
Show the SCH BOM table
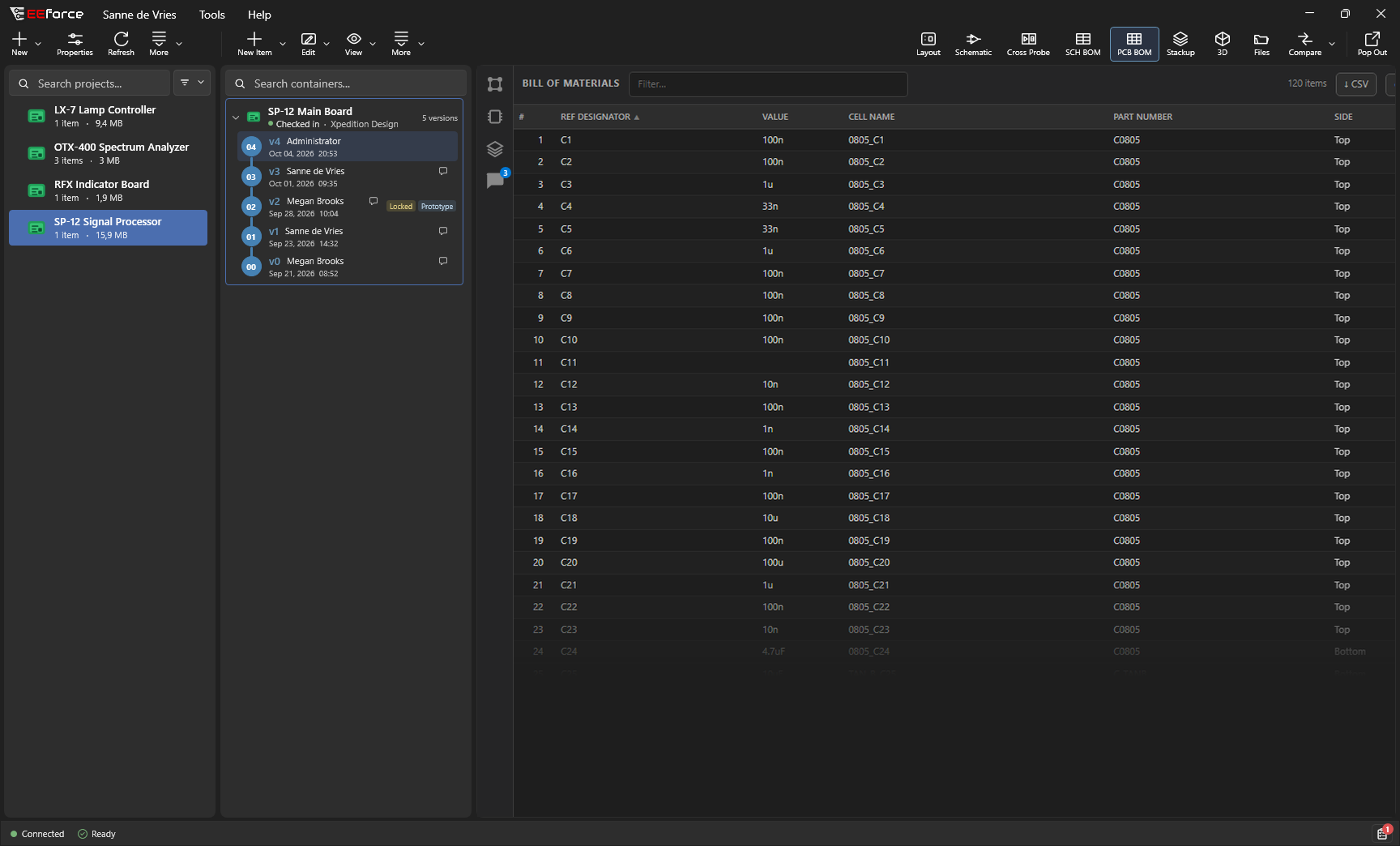click(x=1082, y=44)
